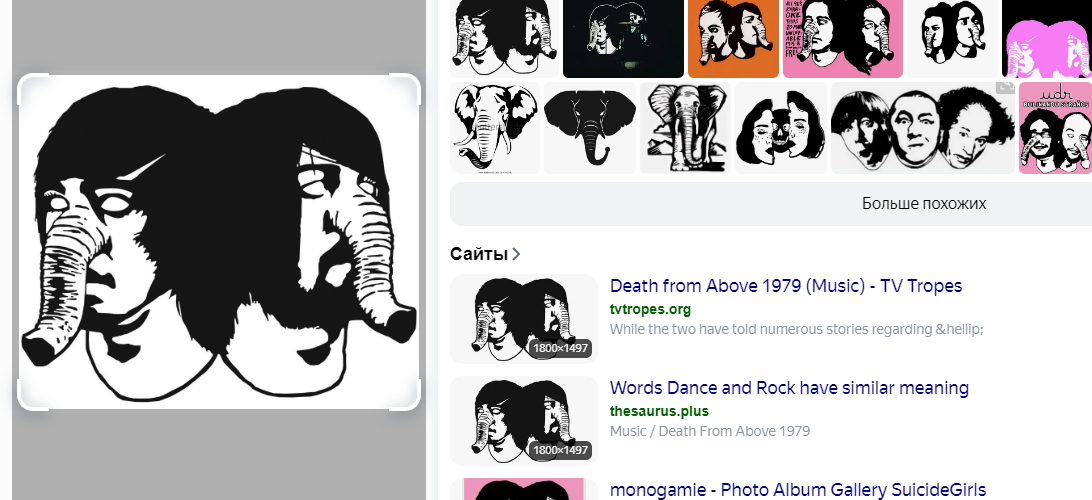Click the 1800×1497 badge on thesaurus.plus thumbnail
The width and height of the screenshot is (1092, 500).
[561, 451]
